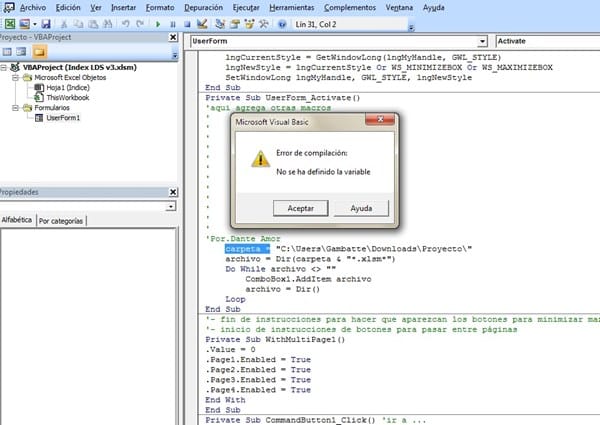Click the Ayuda button in dialog

click(x=361, y=208)
